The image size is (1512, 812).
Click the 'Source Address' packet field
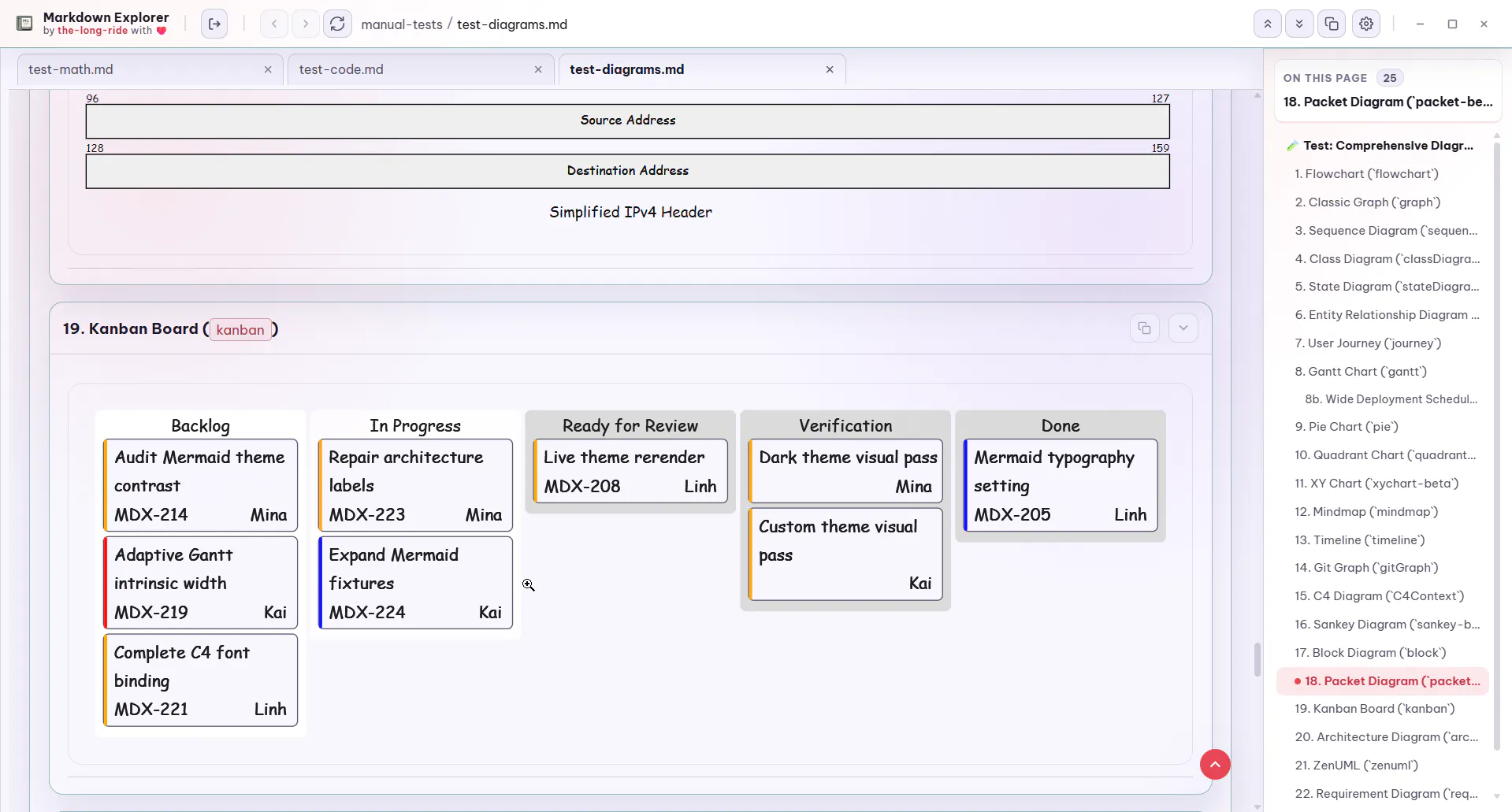(x=628, y=121)
